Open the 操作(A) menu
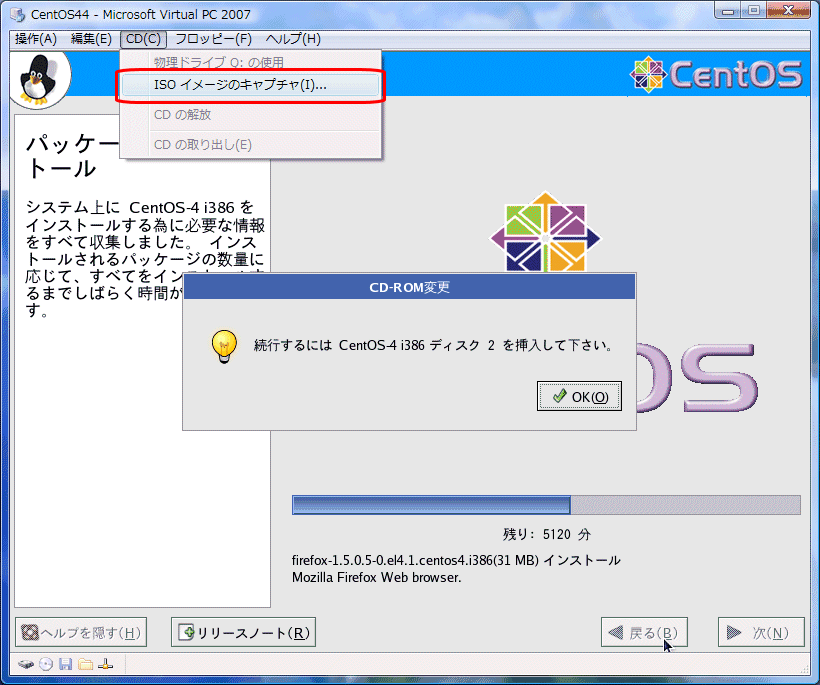Image resolution: width=820 pixels, height=685 pixels. tap(36, 39)
